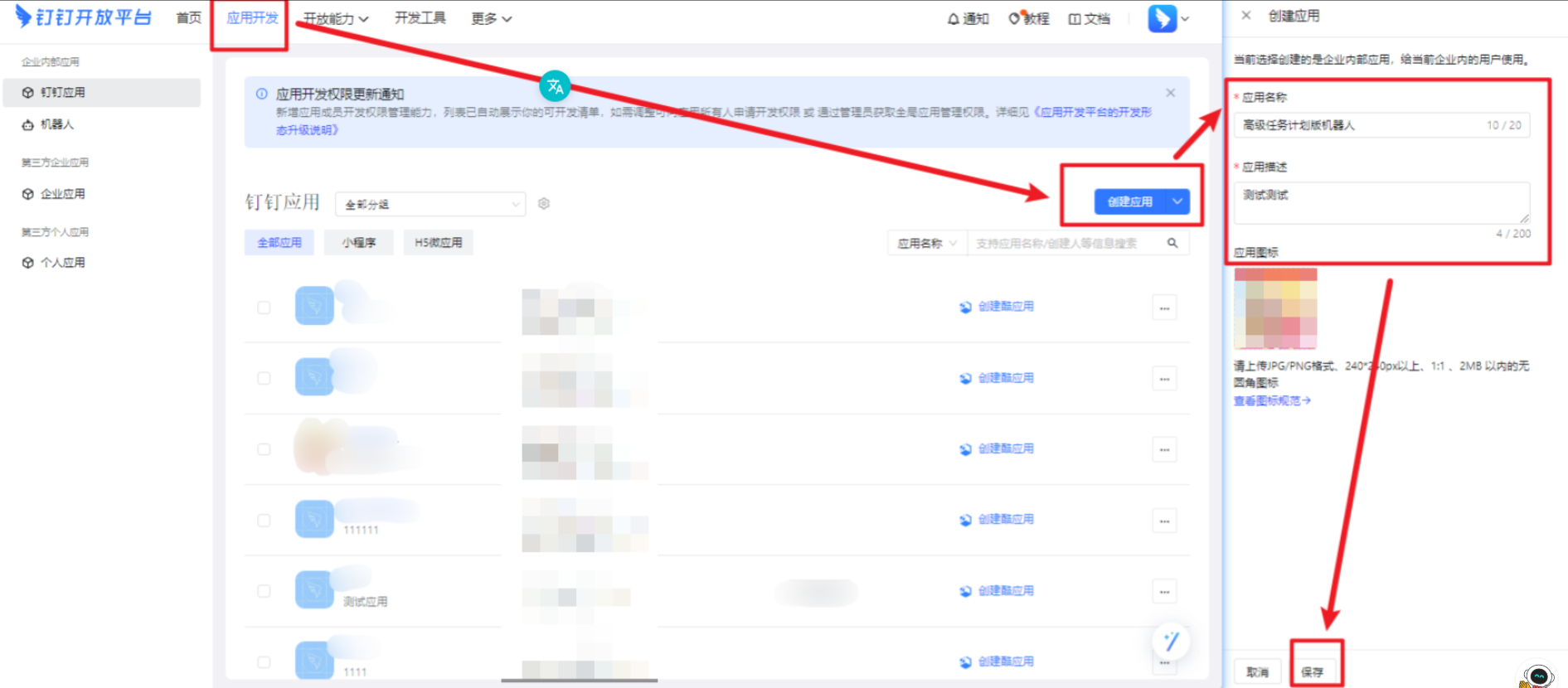The height and width of the screenshot is (688, 1568).
Task: Select the H5微应用 filter tab
Action: point(439,243)
